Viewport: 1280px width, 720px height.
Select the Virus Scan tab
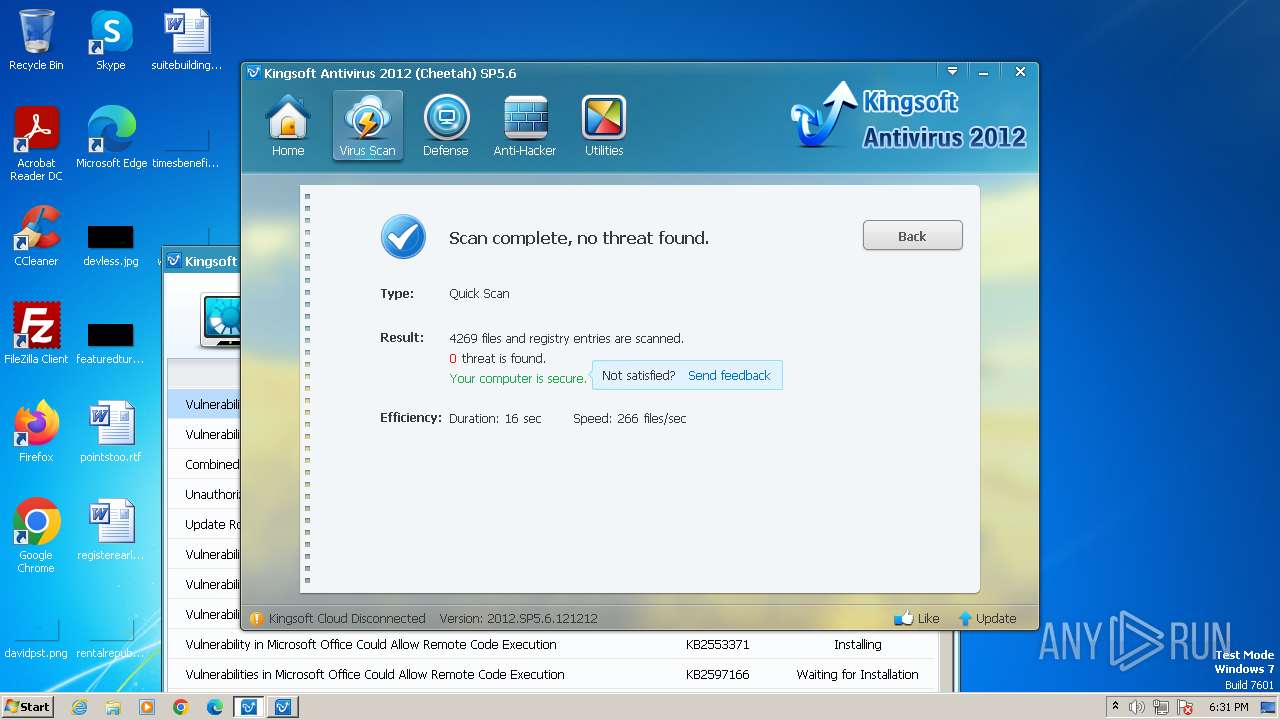pos(367,126)
